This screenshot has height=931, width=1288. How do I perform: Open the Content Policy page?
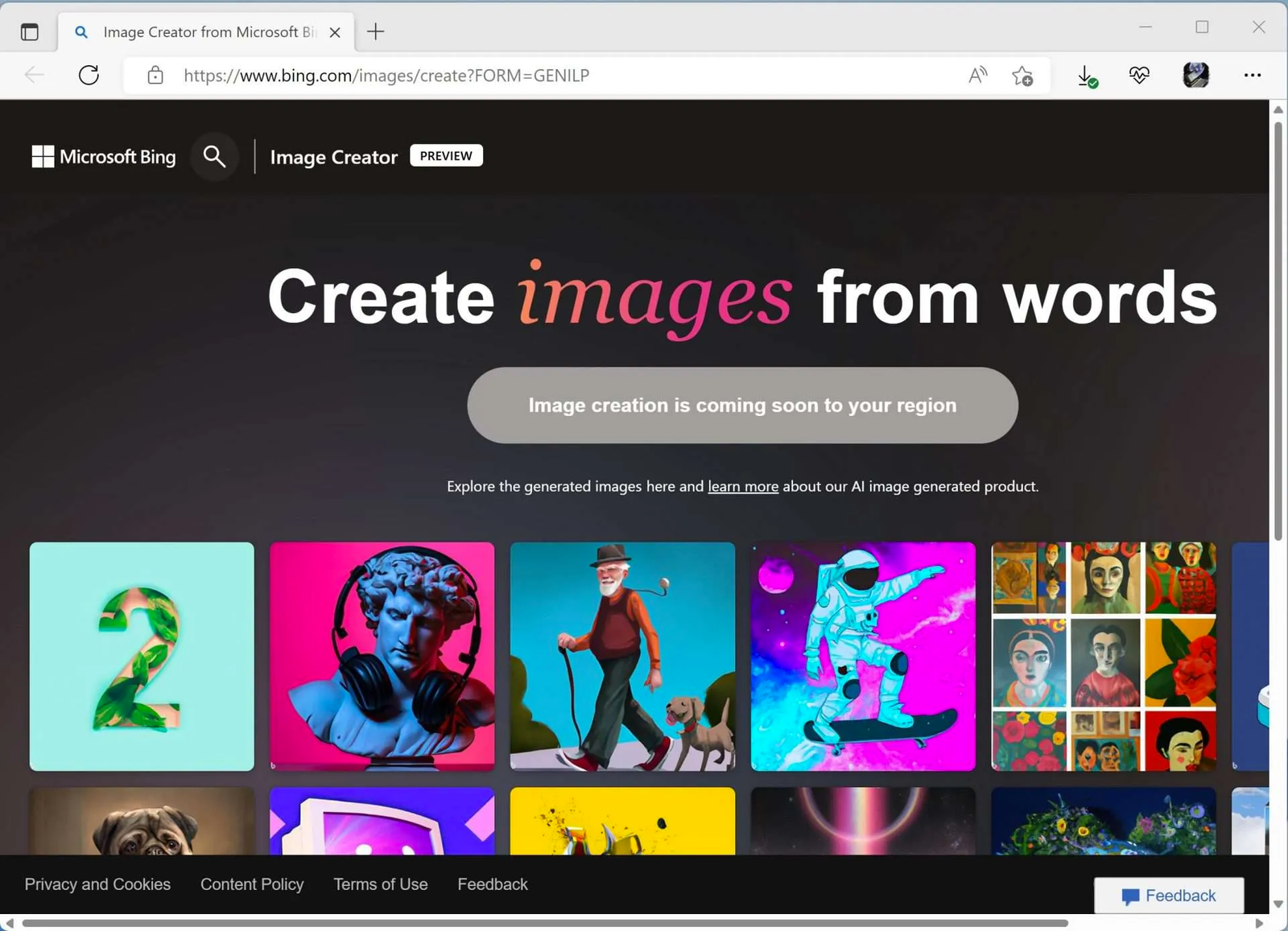252,884
